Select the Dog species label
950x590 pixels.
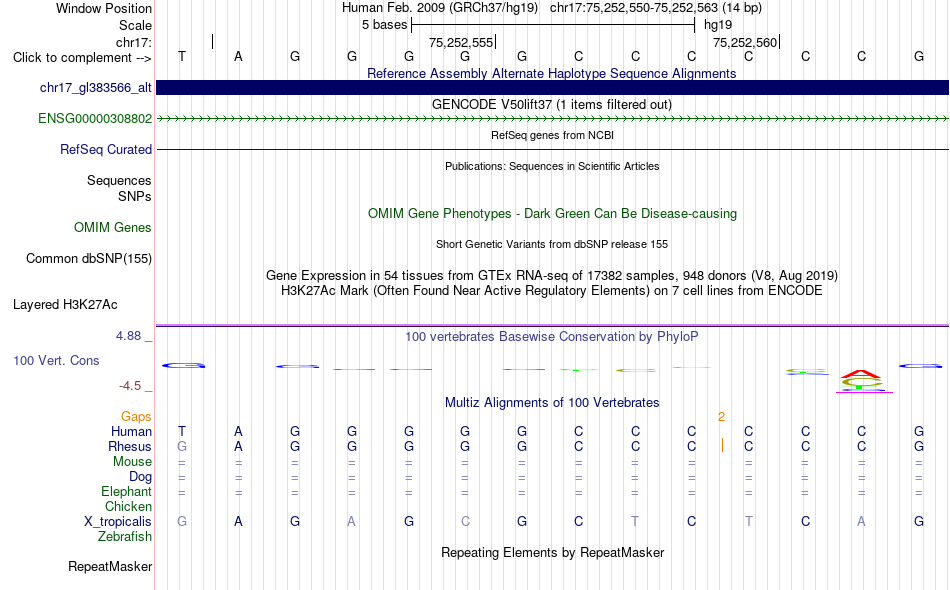click(141, 477)
